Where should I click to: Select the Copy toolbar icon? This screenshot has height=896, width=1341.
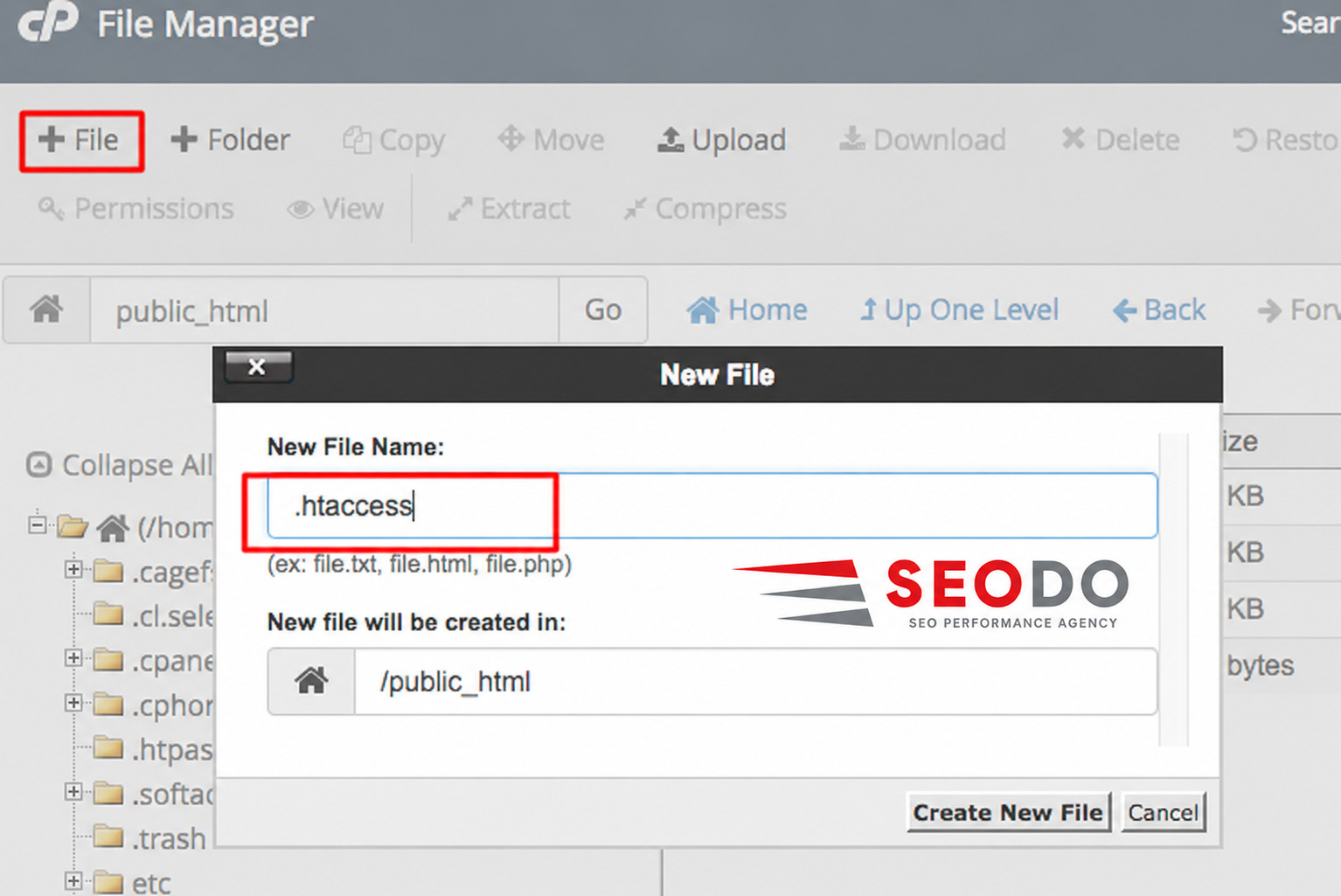pos(356,140)
